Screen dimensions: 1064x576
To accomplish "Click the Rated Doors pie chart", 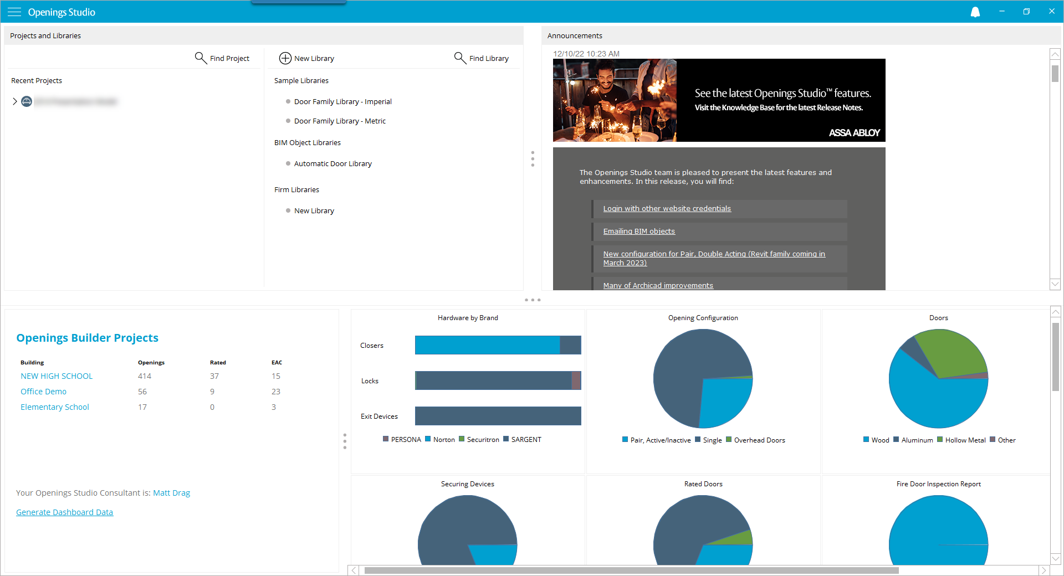I will pos(703,530).
